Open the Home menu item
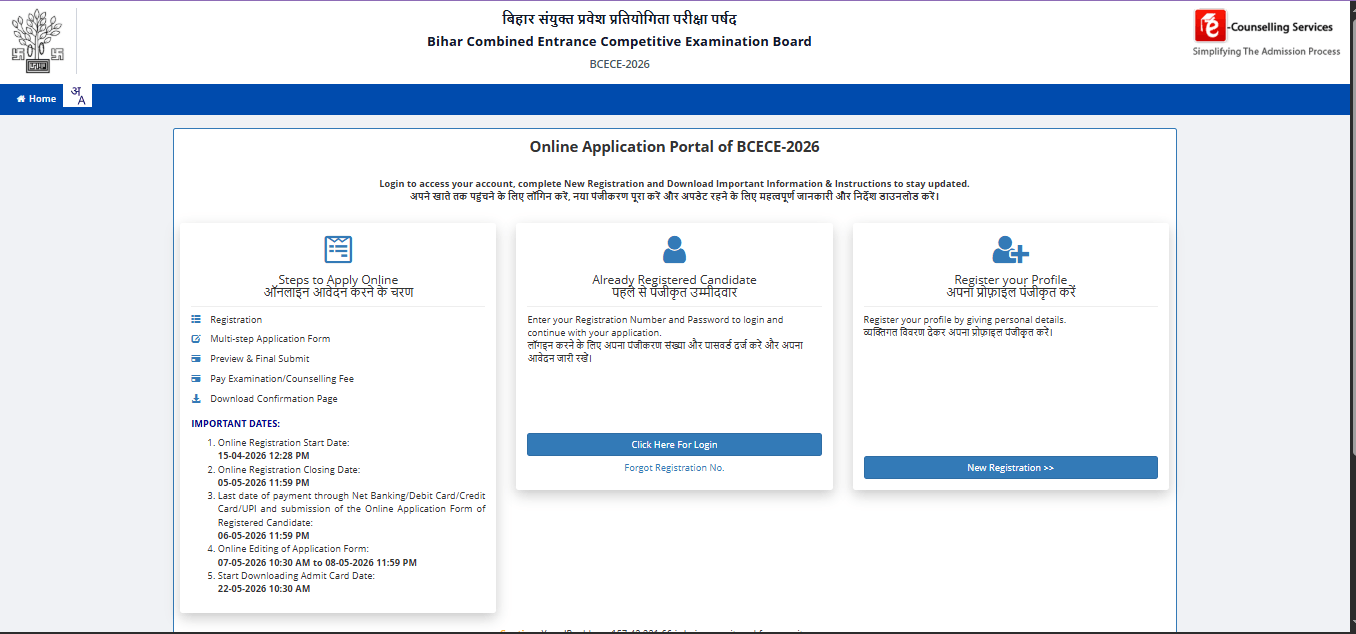 (35, 98)
